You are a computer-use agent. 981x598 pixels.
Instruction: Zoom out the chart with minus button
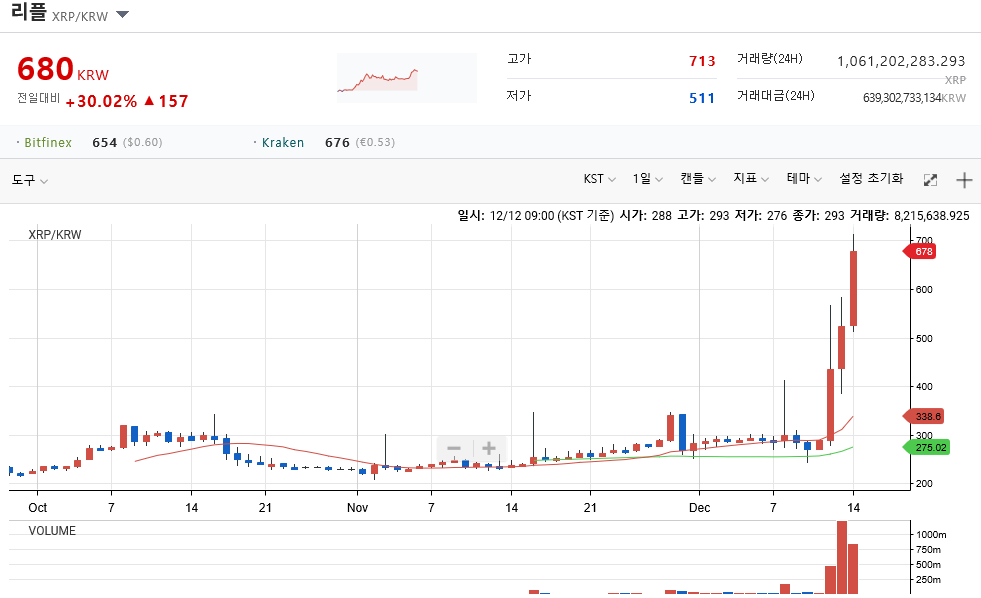pos(454,448)
